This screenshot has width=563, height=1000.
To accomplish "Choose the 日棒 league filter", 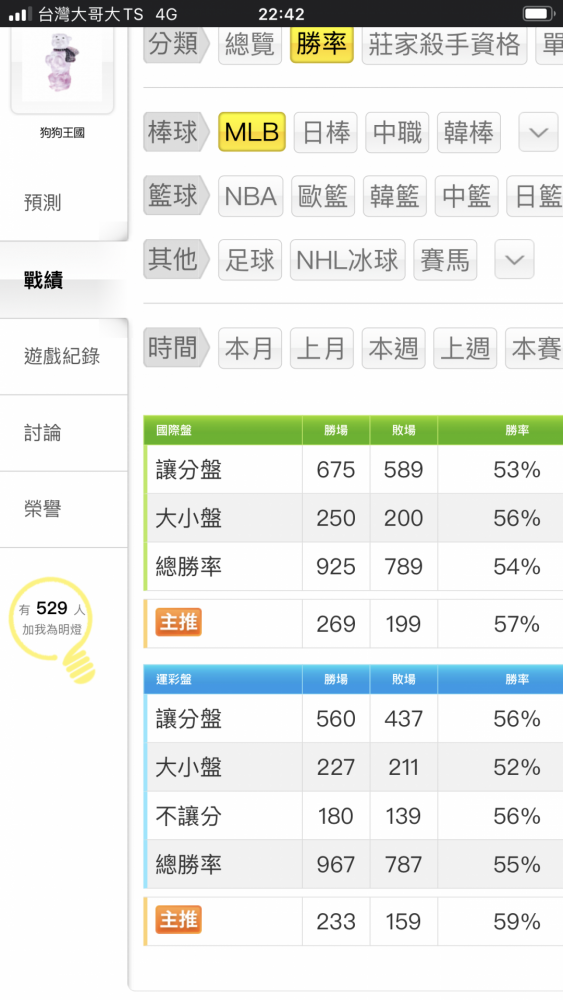I will click(326, 132).
